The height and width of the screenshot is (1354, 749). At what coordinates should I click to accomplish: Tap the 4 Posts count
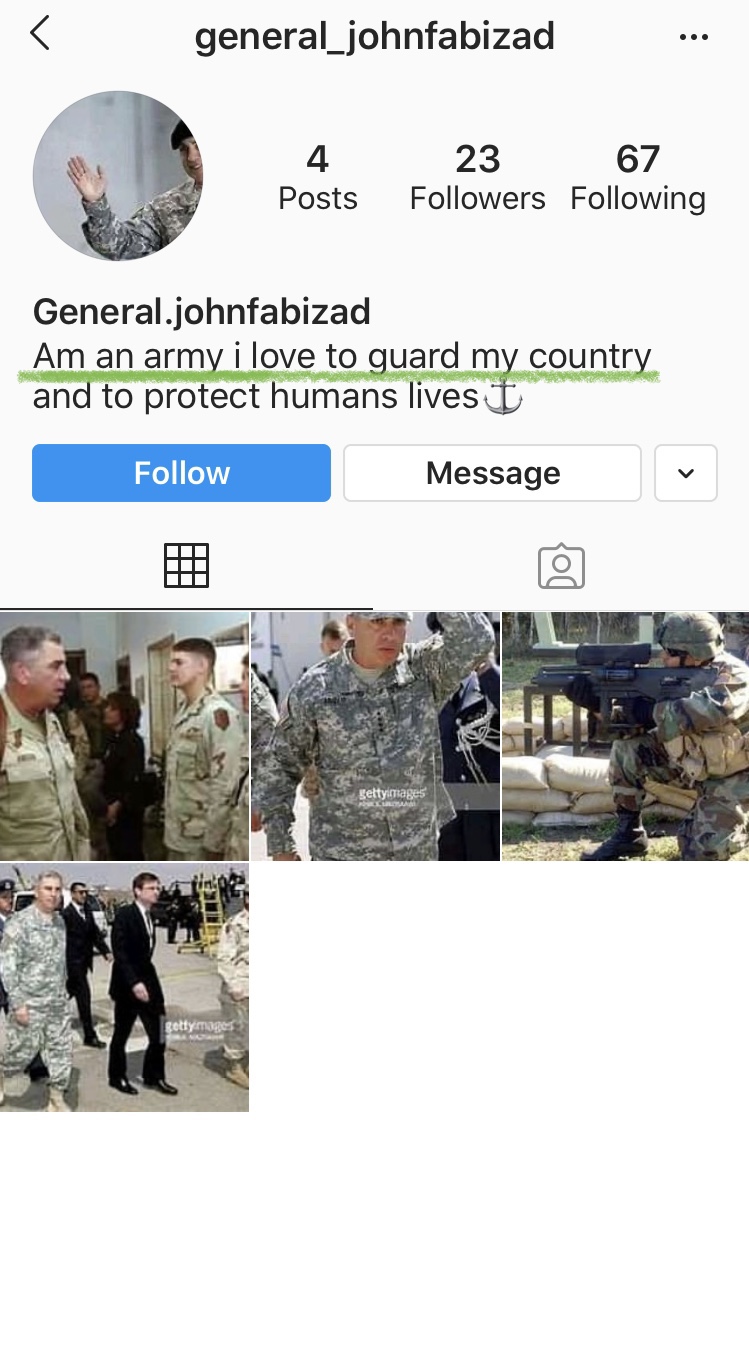(318, 177)
